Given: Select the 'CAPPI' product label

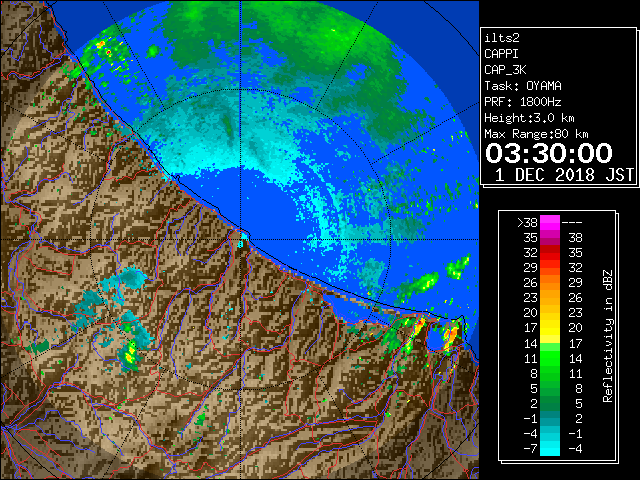Looking at the screenshot, I should (x=501, y=54).
